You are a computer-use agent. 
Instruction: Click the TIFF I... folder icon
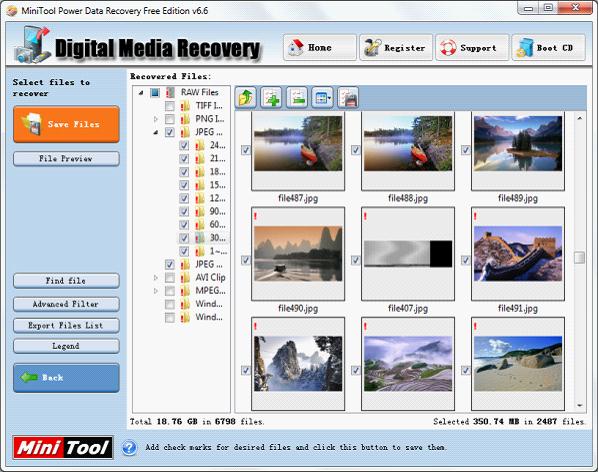click(x=185, y=106)
